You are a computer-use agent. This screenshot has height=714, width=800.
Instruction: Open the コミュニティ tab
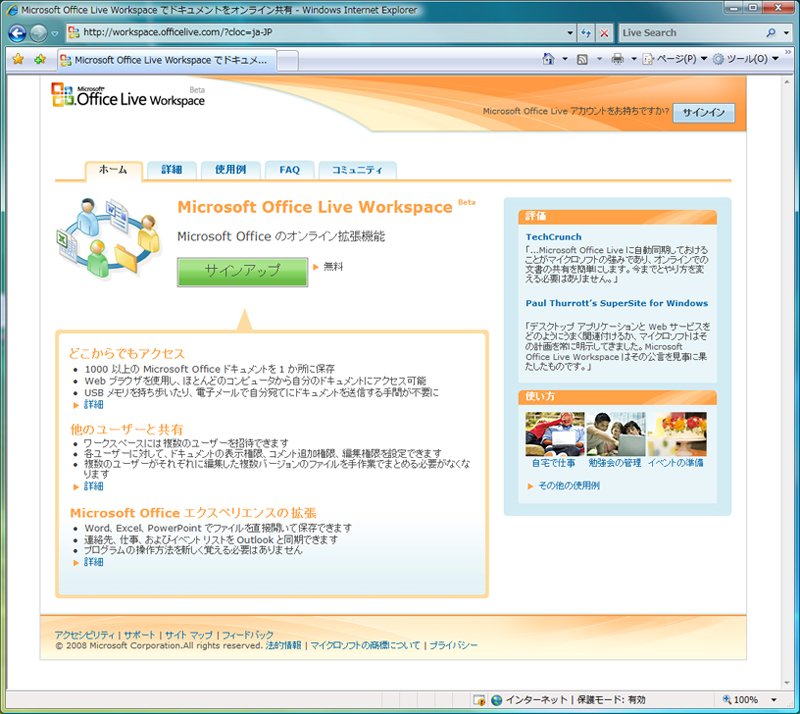pos(357,170)
